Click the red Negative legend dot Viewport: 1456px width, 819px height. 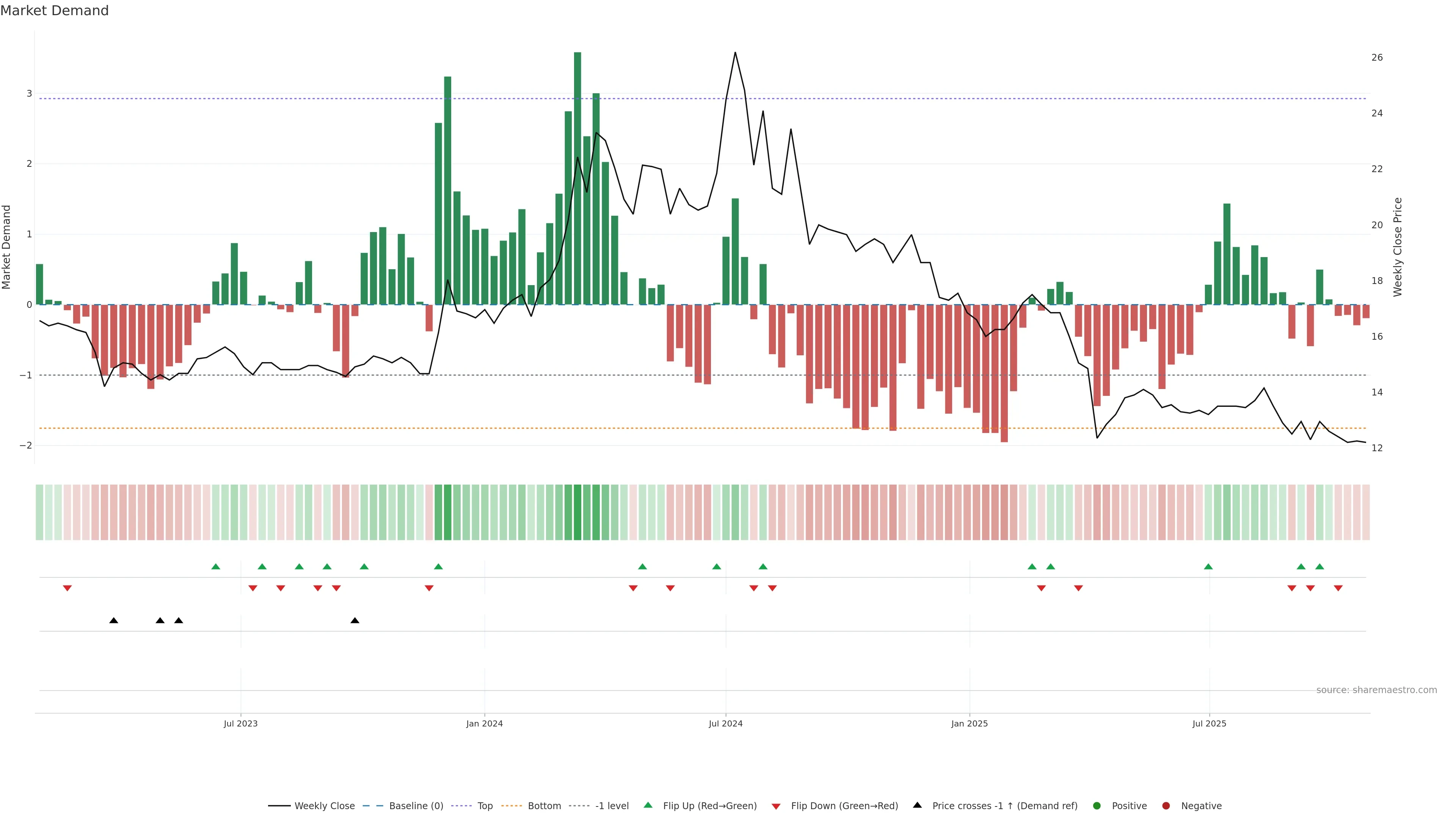click(1166, 805)
